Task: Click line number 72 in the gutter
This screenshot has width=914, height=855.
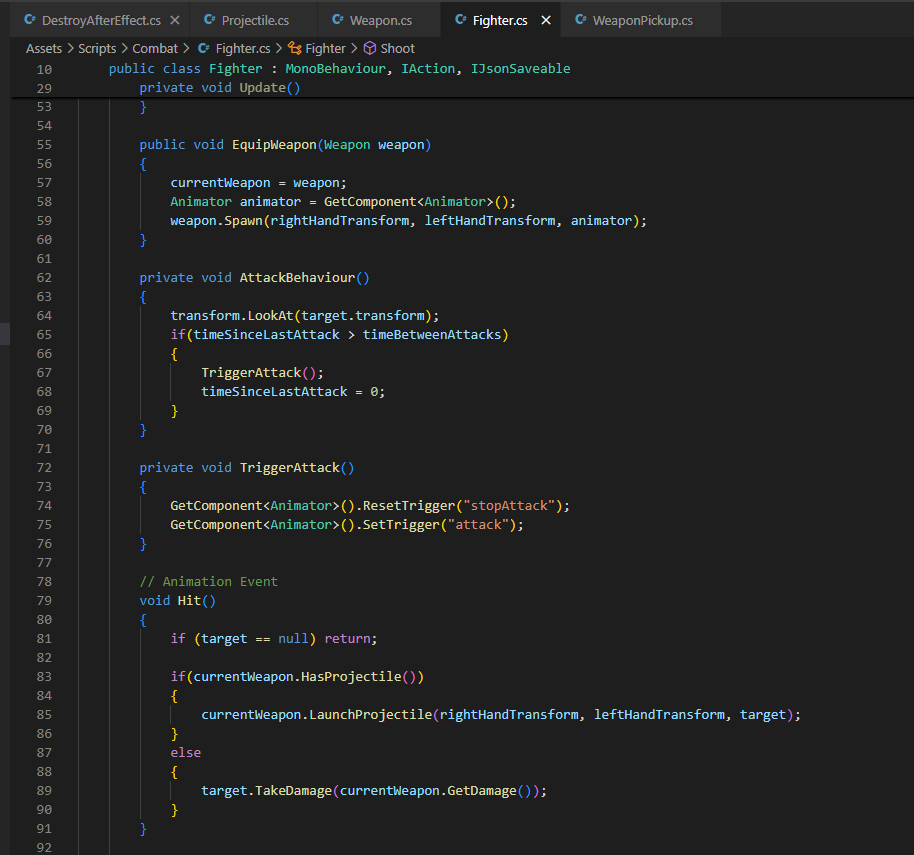Action: [x=44, y=468]
